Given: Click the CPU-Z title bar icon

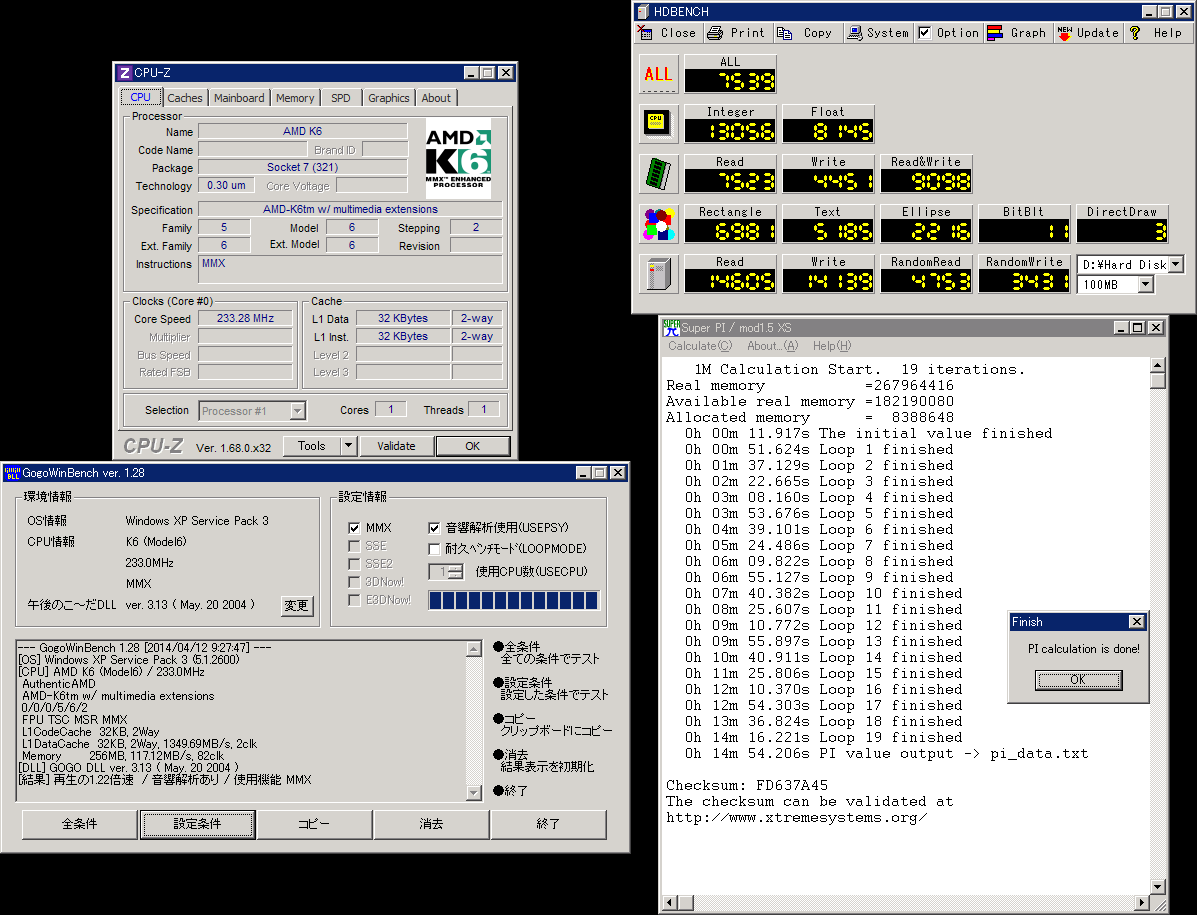Looking at the screenshot, I should (125, 72).
